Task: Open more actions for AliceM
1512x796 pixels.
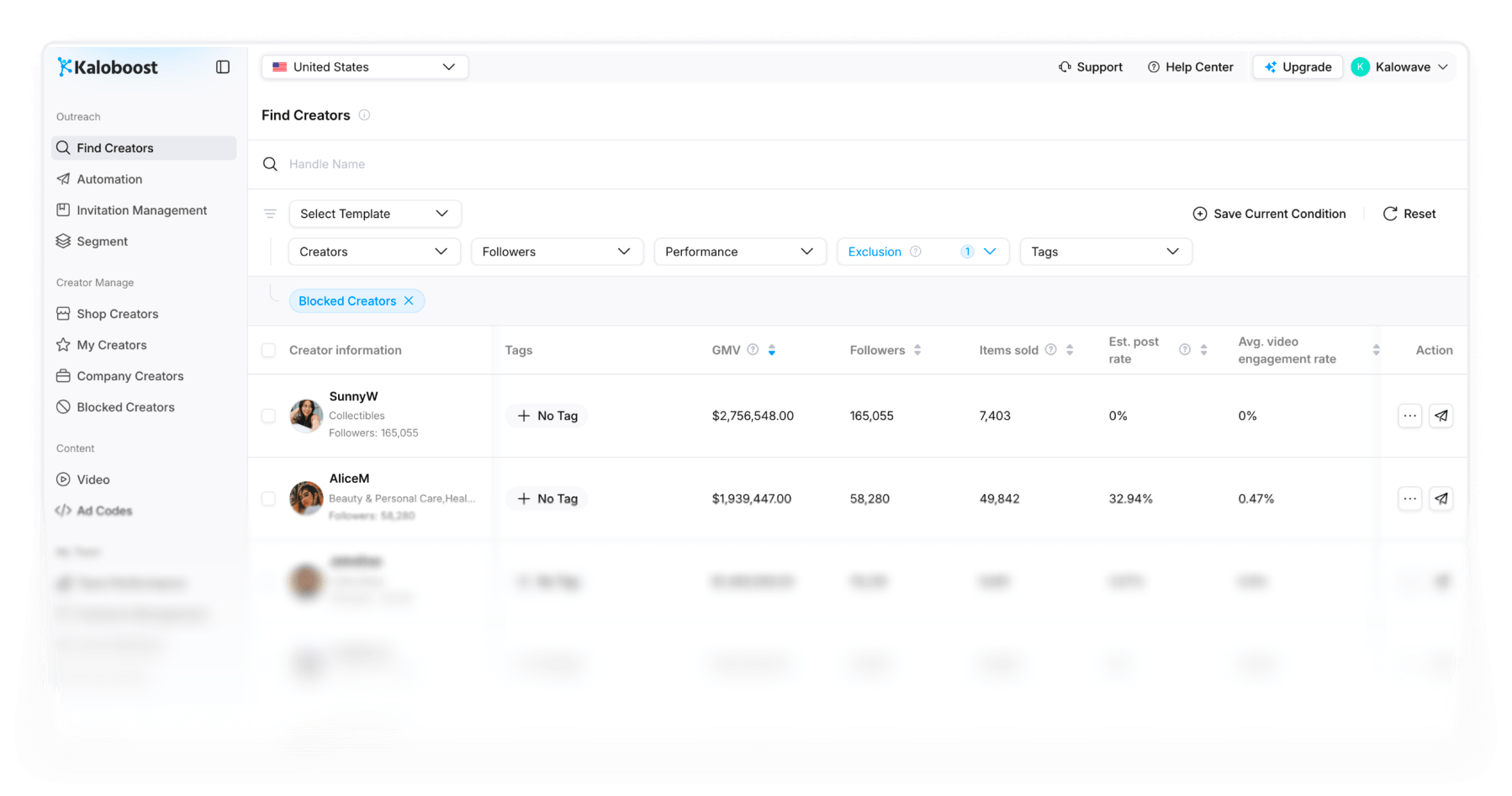Action: pyautogui.click(x=1410, y=499)
